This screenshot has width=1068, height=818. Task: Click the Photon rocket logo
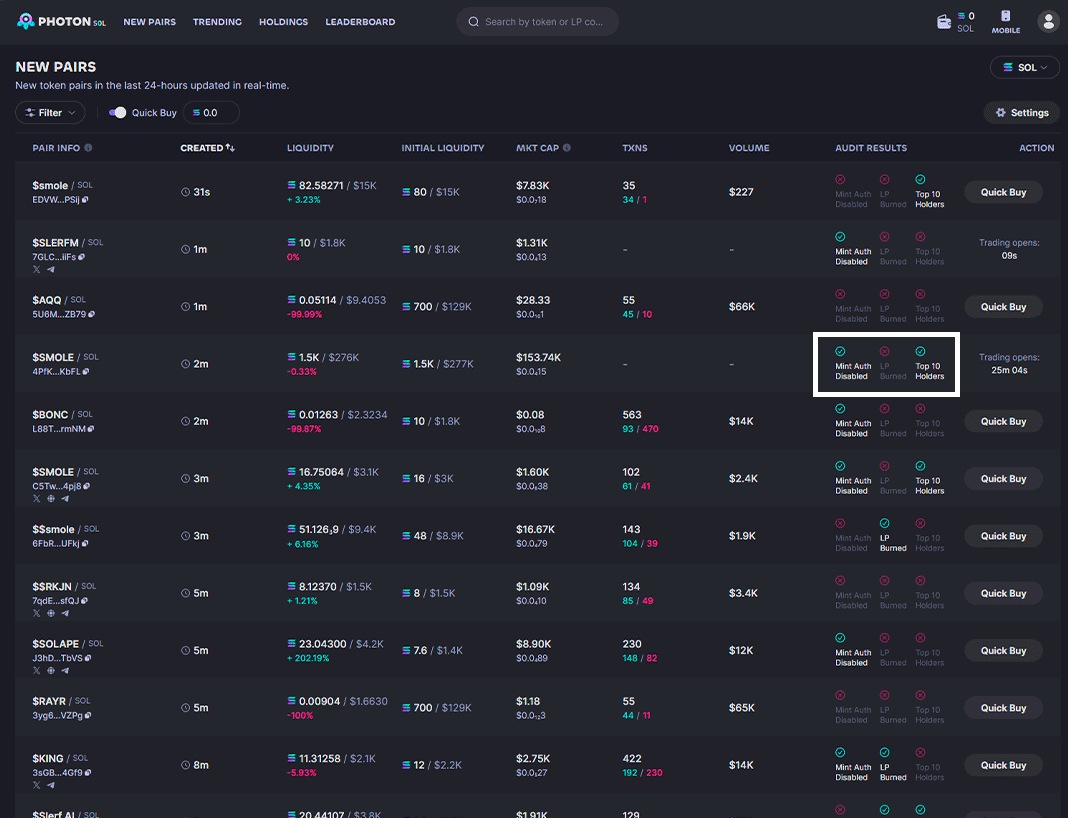25,22
